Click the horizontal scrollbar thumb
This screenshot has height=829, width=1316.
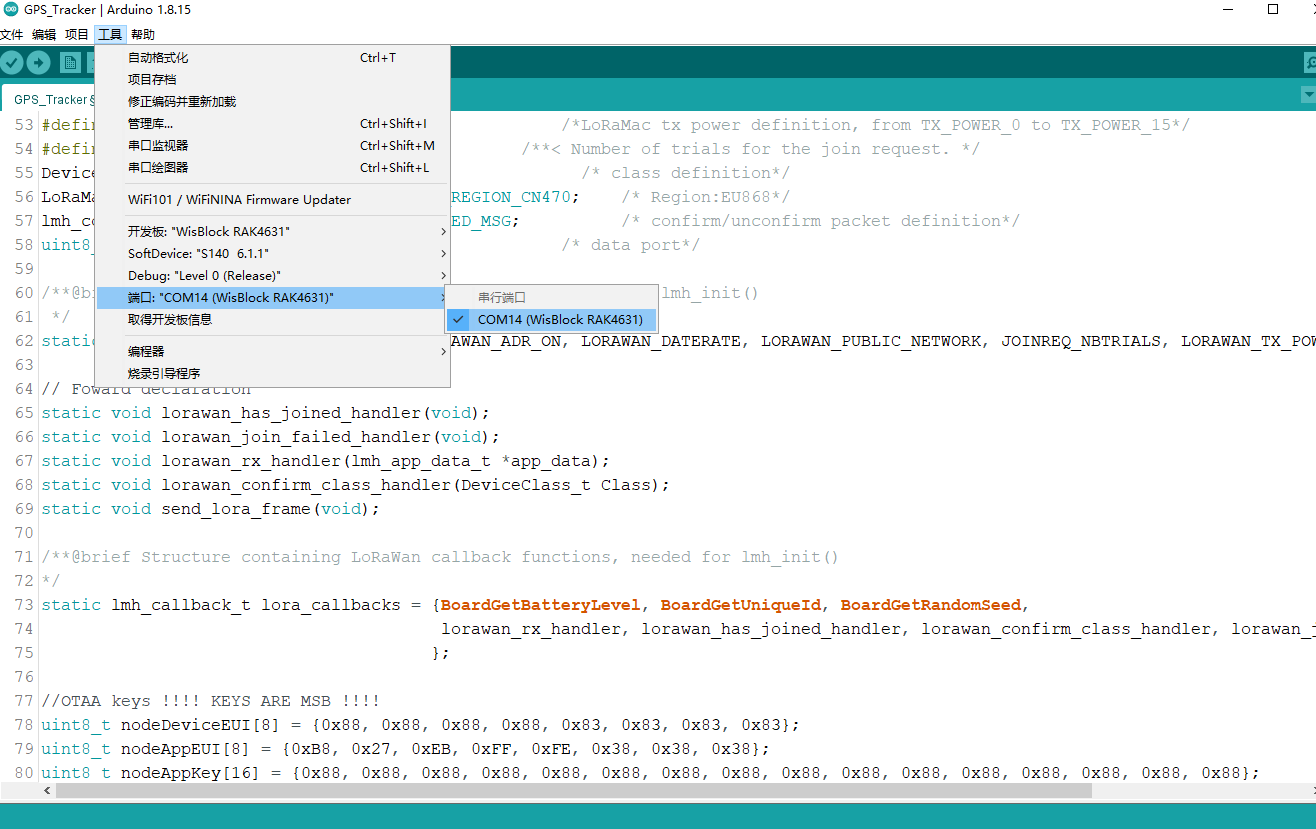click(574, 790)
